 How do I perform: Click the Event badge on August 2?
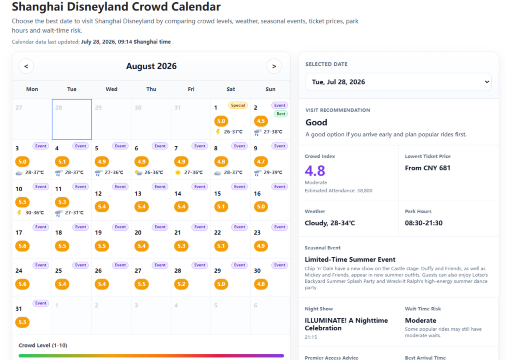coord(280,105)
